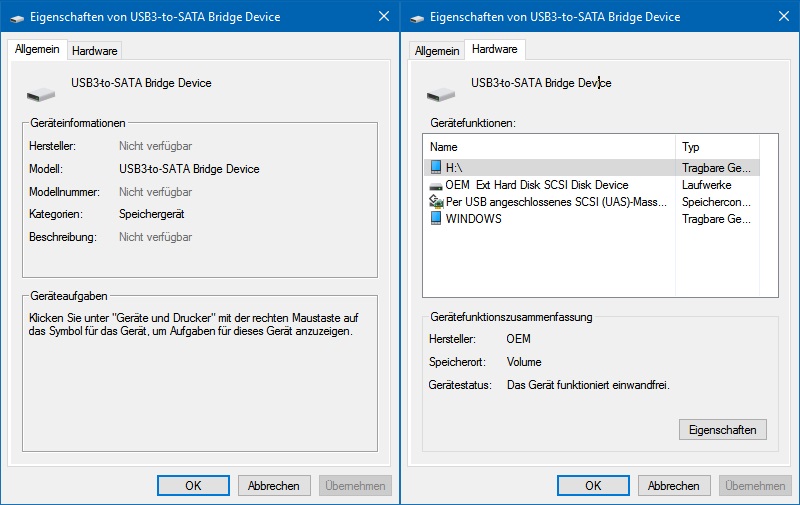Open Eigenschaften for the selected device function

[722, 430]
